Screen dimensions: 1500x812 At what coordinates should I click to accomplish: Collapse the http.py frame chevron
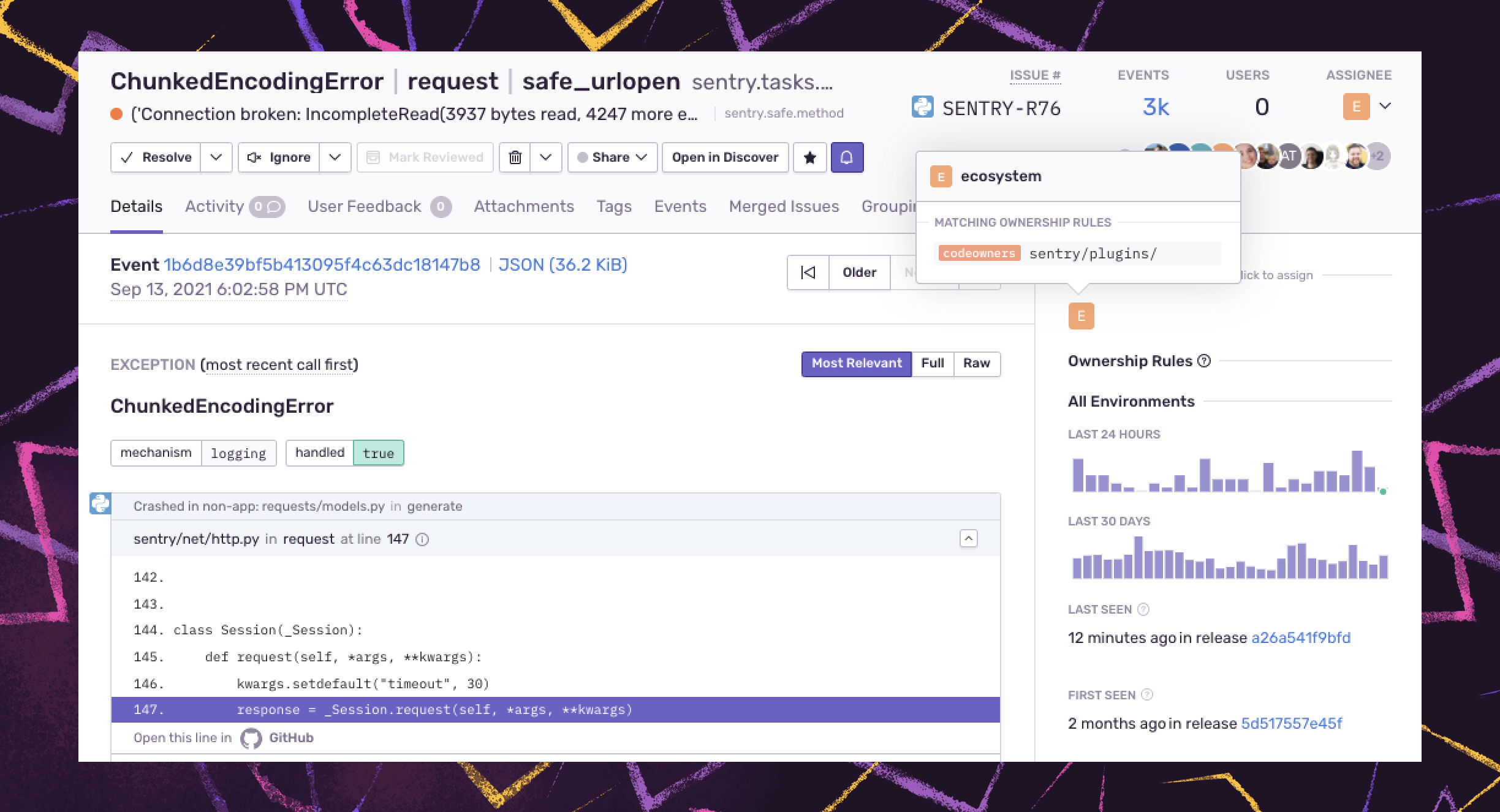968,539
